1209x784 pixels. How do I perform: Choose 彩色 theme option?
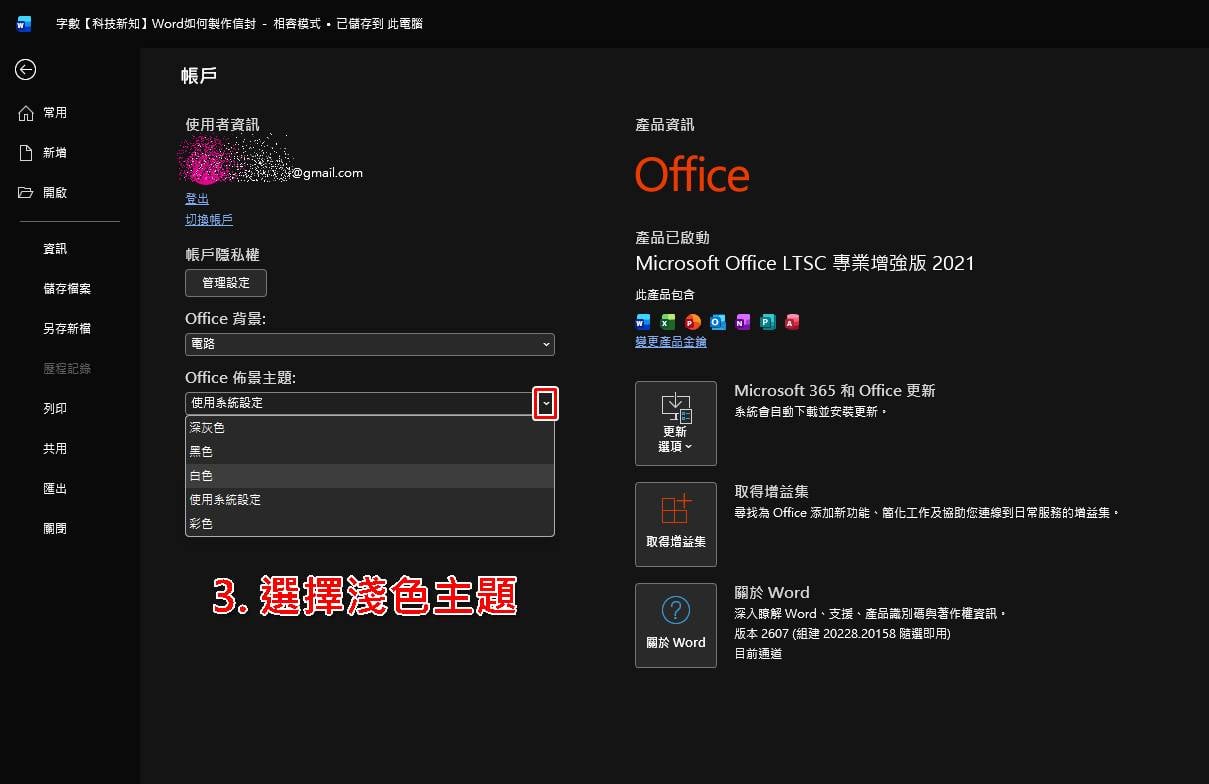pos(370,524)
